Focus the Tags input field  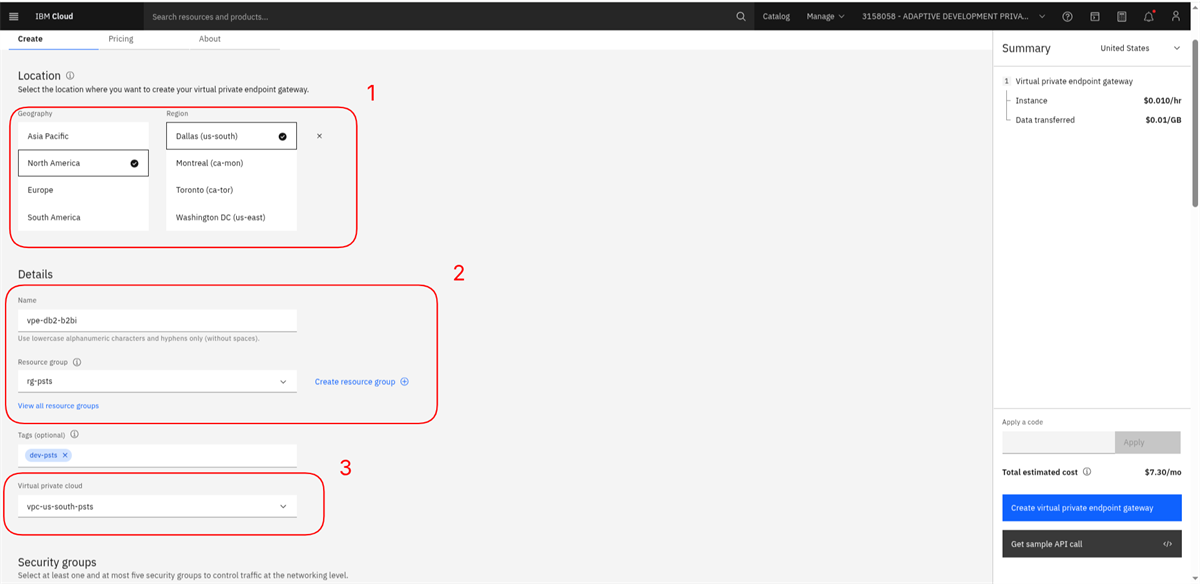[157, 455]
